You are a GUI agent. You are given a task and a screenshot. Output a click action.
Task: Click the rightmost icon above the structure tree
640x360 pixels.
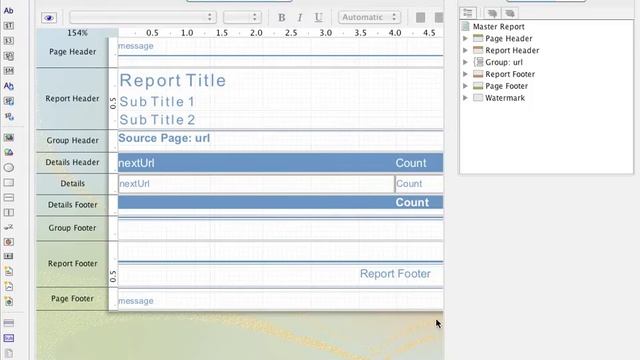(x=510, y=13)
